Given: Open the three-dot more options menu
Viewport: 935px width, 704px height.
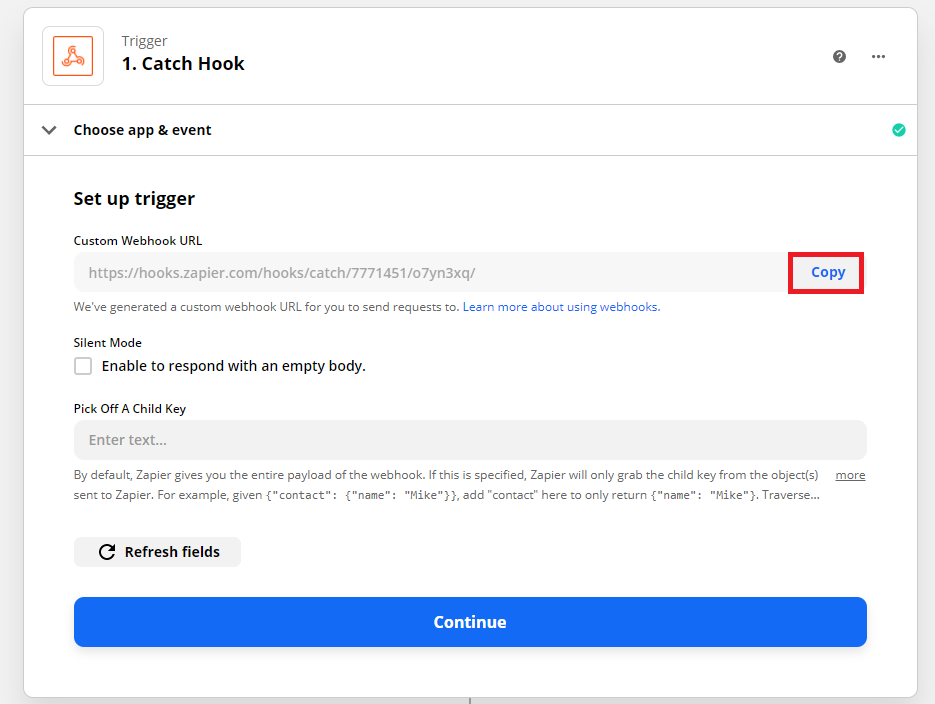Looking at the screenshot, I should click(878, 57).
